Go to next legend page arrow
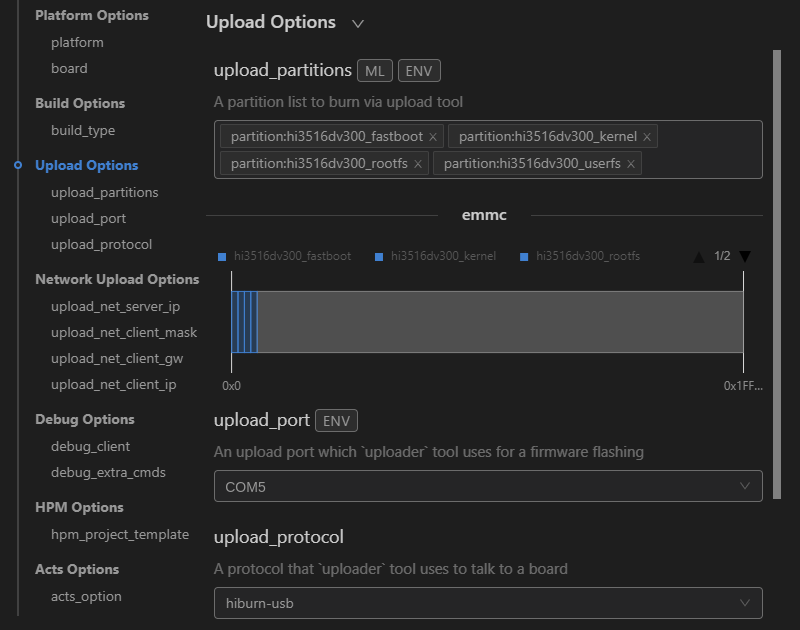 point(745,256)
